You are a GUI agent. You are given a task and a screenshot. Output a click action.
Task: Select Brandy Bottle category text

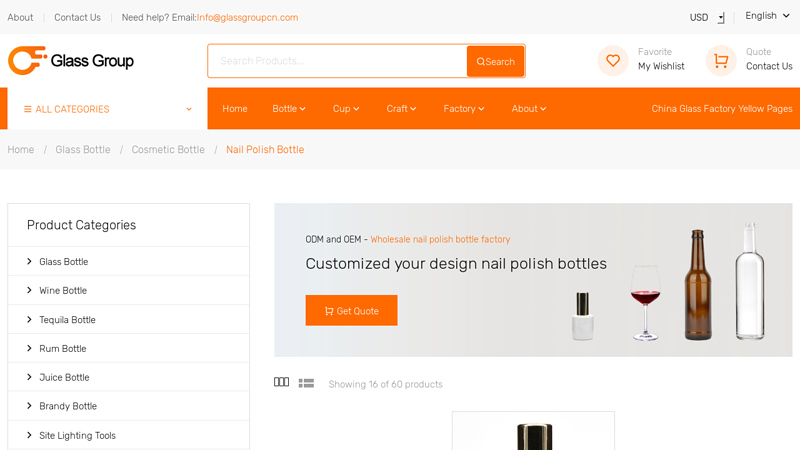pos(68,406)
